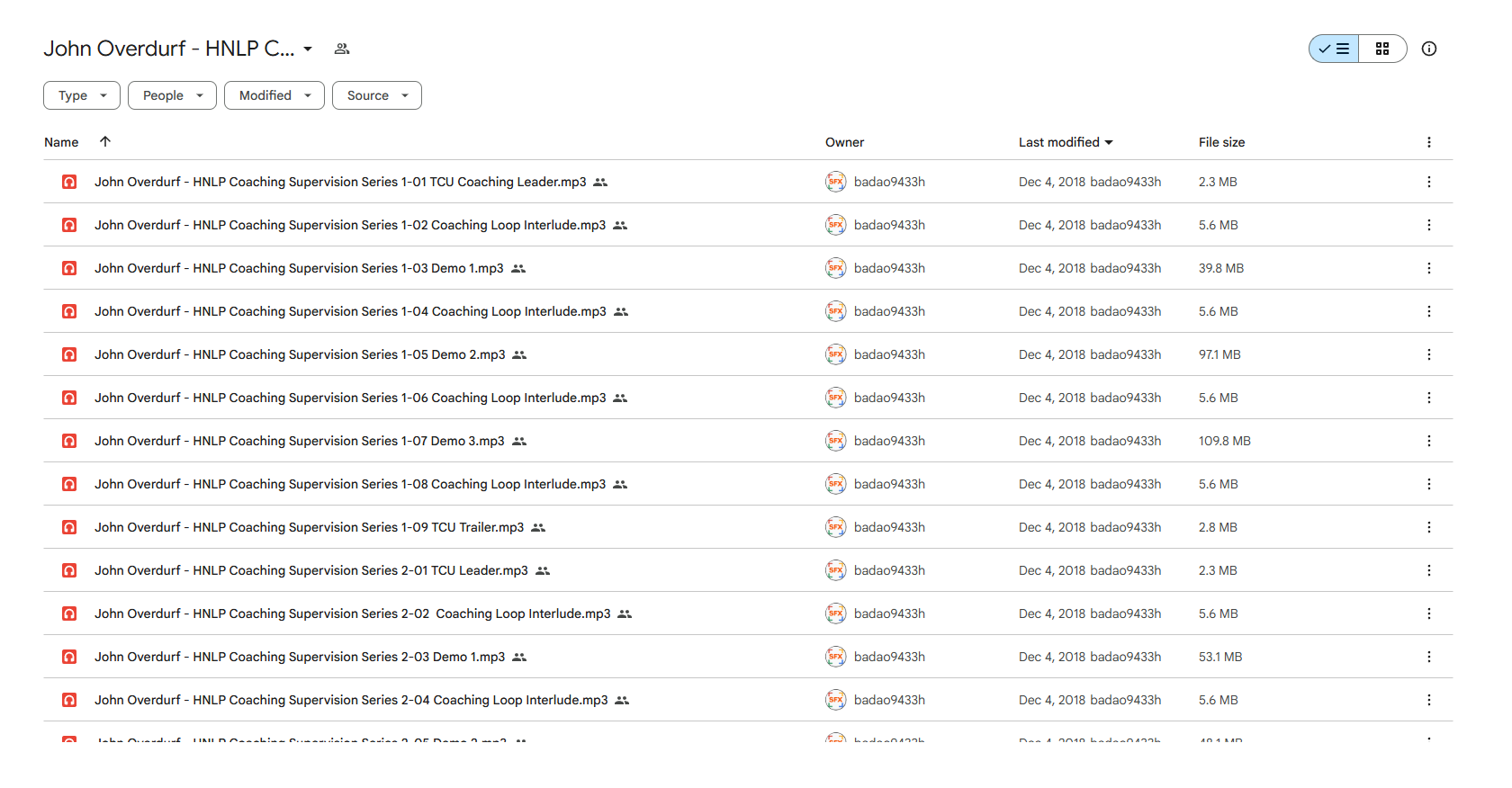Screen dimensions: 1512x788
Task: Click the 2.8 MB file size cell
Action: [1218, 527]
